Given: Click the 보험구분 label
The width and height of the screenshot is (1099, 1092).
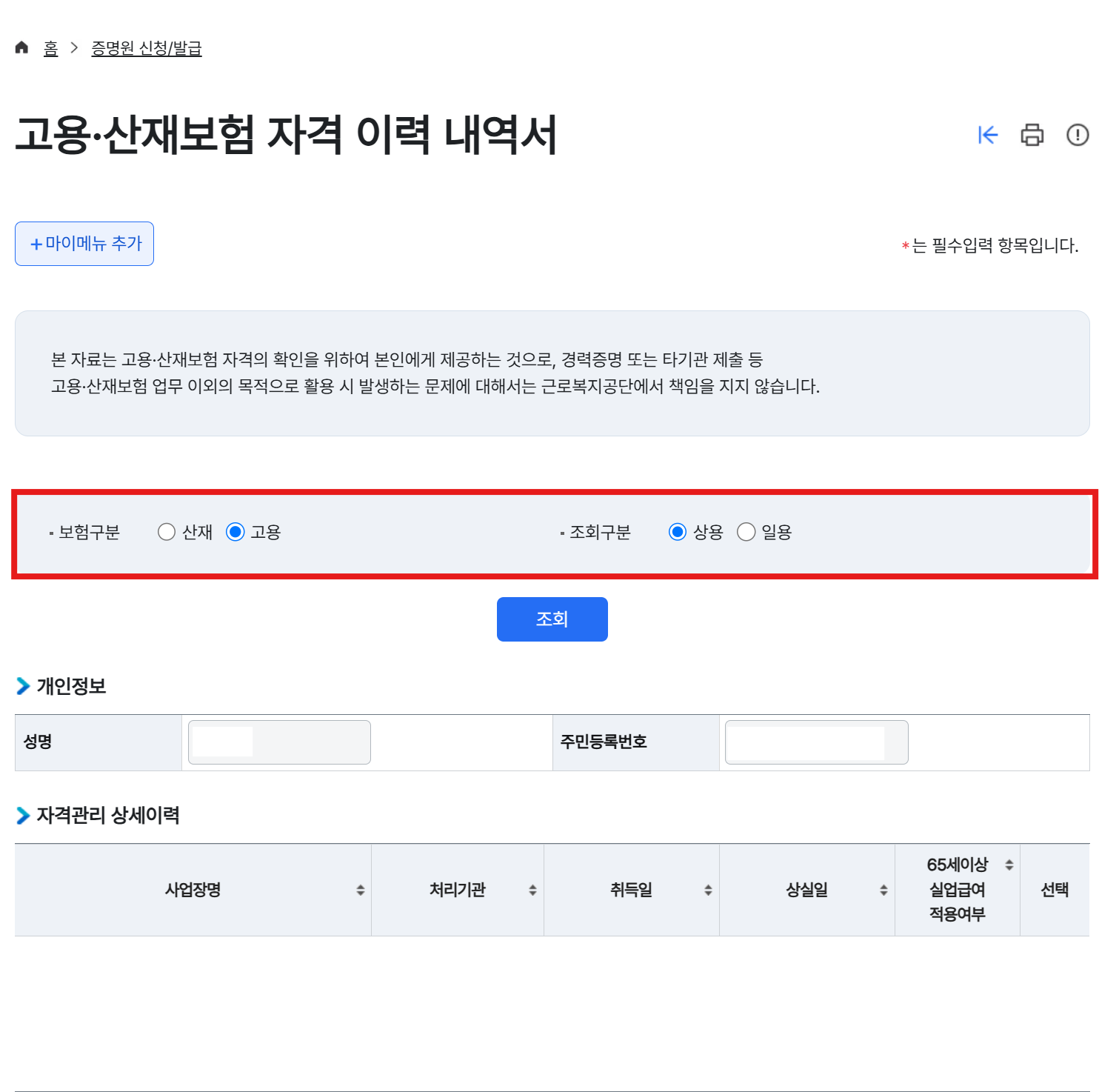Looking at the screenshot, I should (x=89, y=532).
